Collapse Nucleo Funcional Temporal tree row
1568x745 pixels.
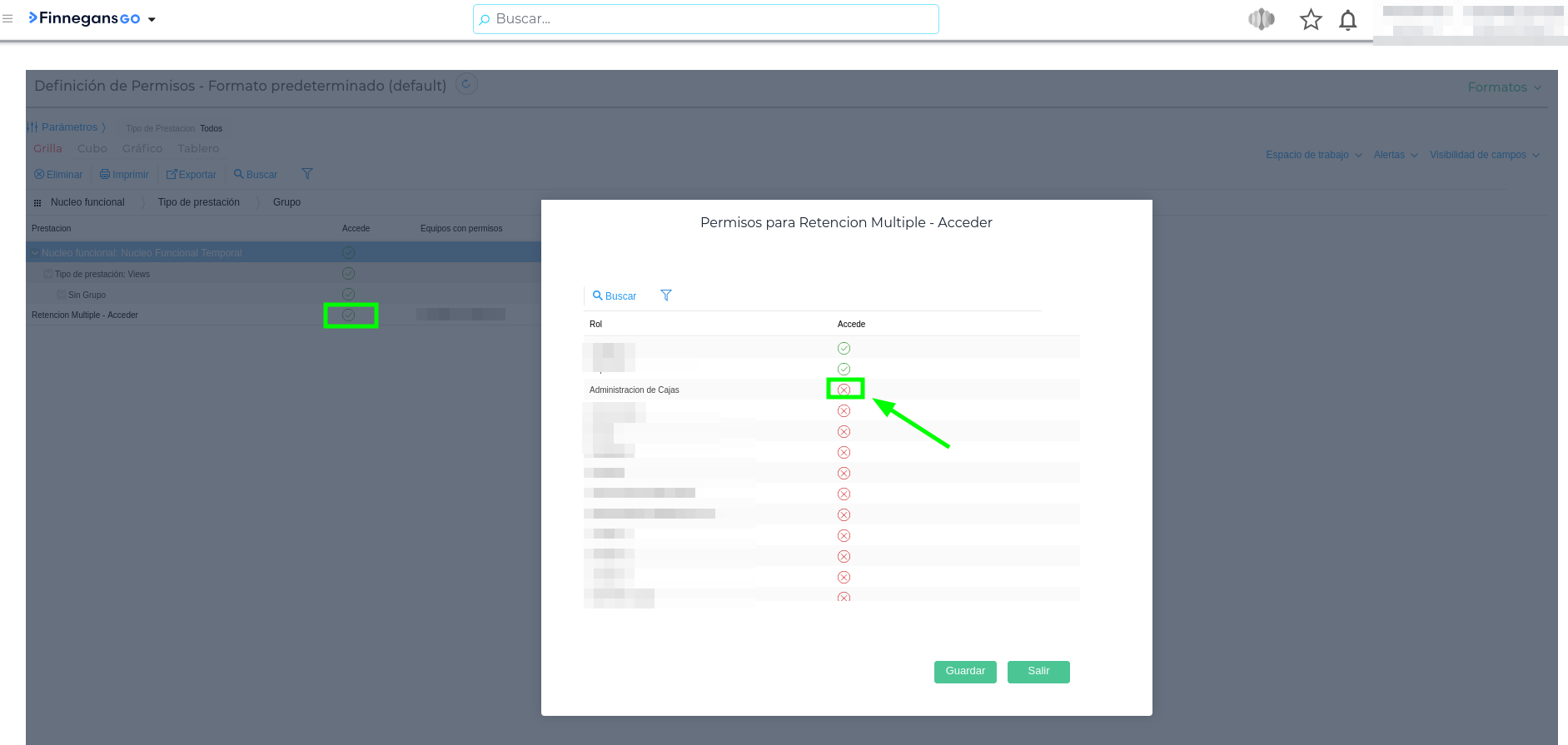click(x=35, y=253)
